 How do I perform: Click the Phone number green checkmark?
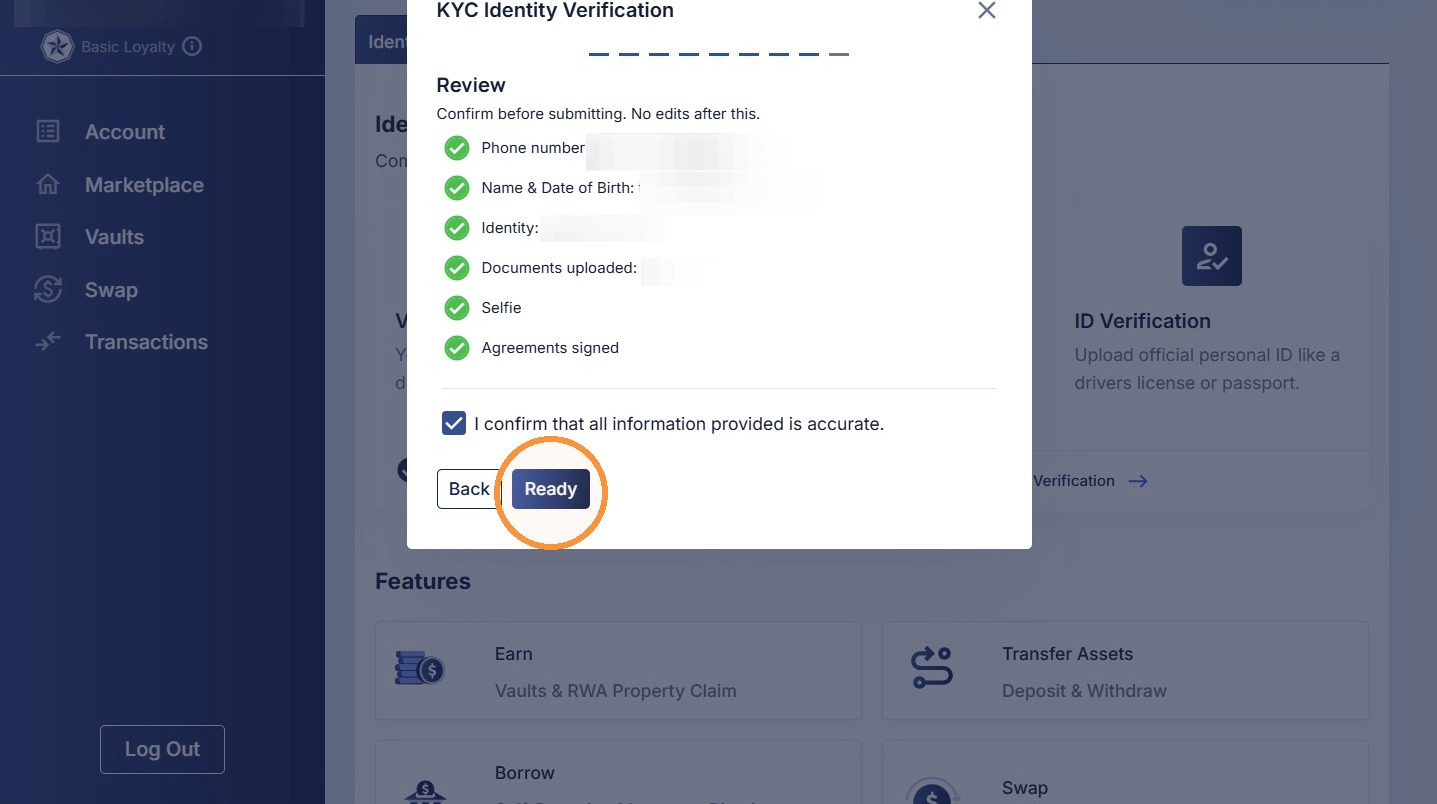457,148
